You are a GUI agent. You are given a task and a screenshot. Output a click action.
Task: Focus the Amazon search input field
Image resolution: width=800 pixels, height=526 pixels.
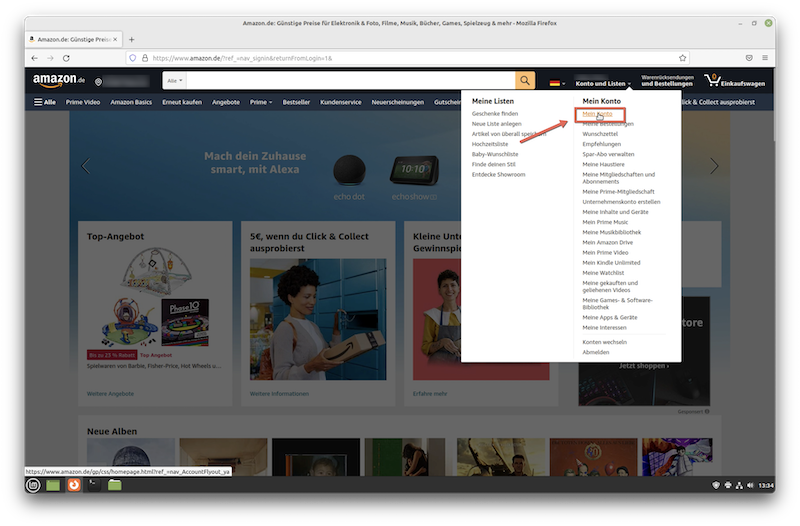(351, 81)
